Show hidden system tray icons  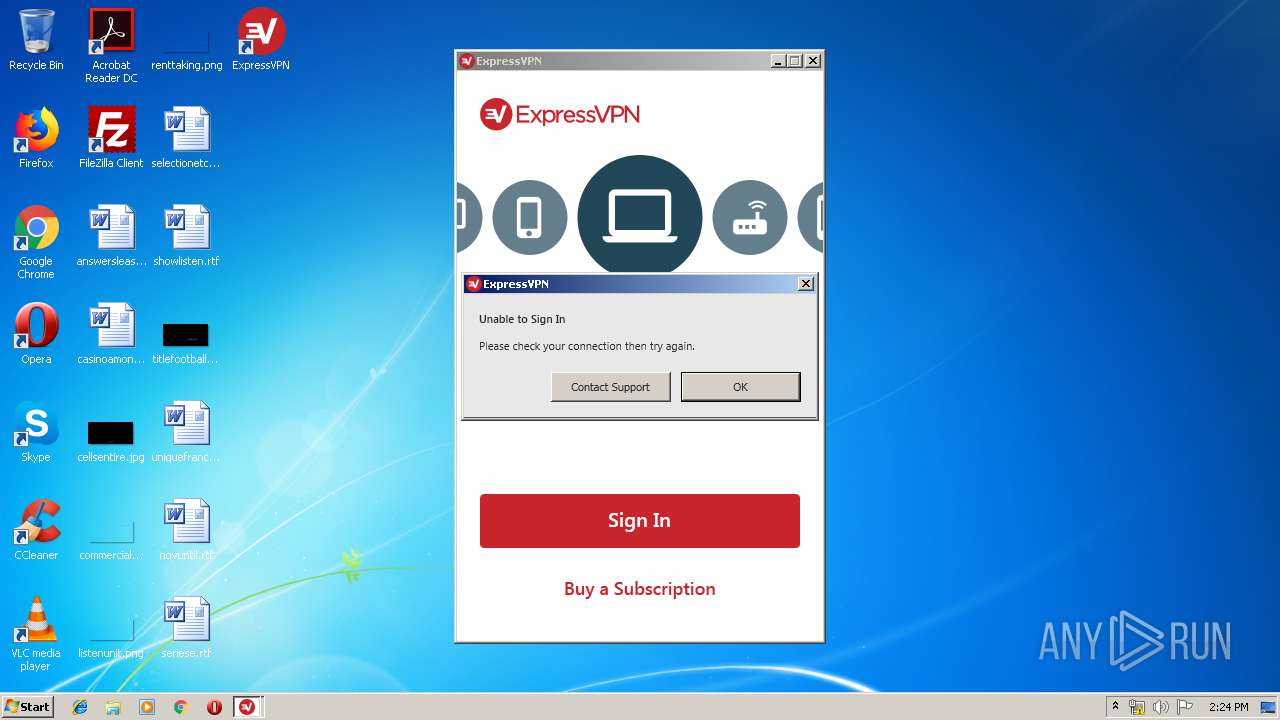1115,707
